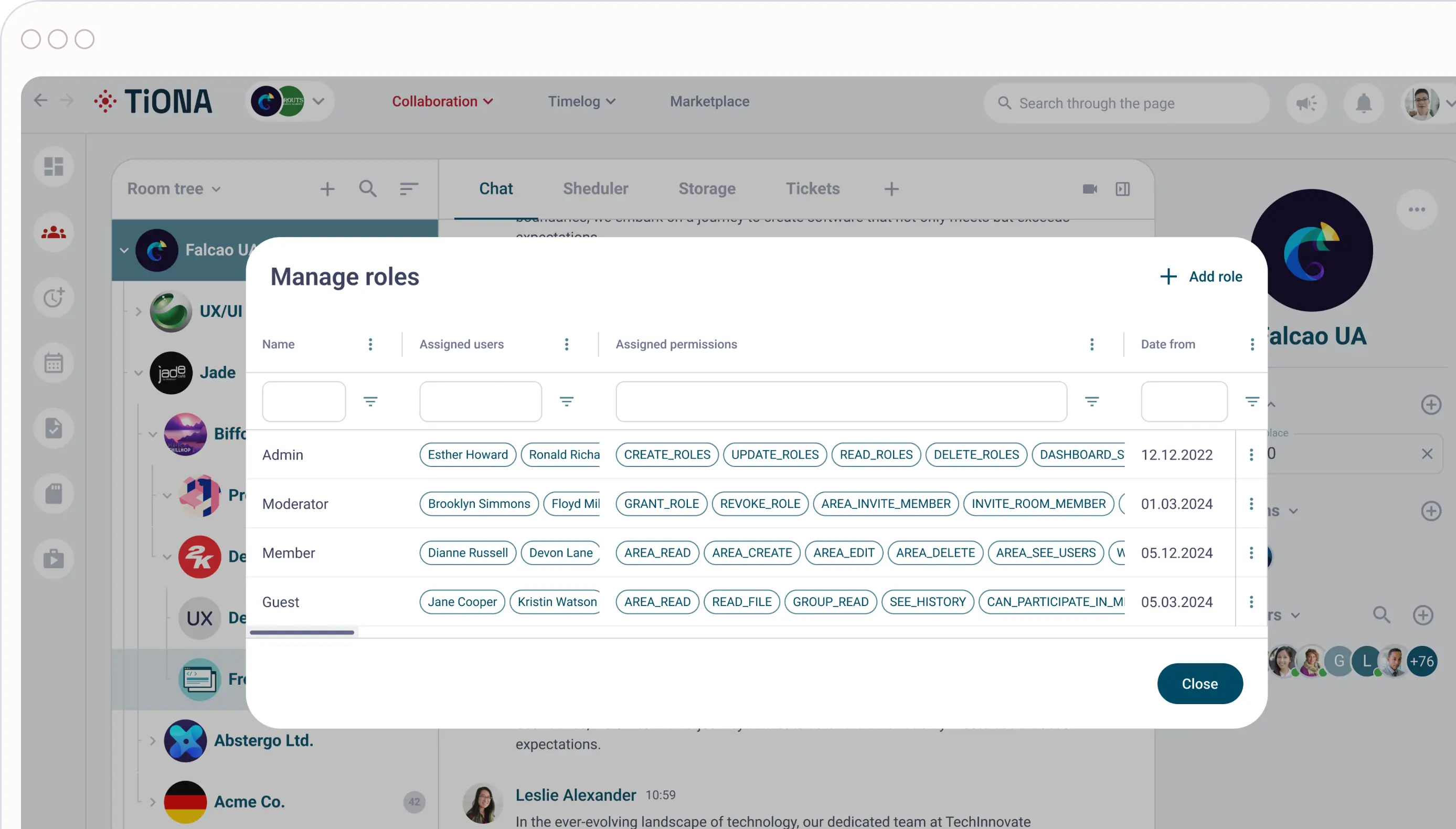This screenshot has width=1456, height=829.
Task: Click Brooklyn Simmons user chip
Action: tap(479, 503)
